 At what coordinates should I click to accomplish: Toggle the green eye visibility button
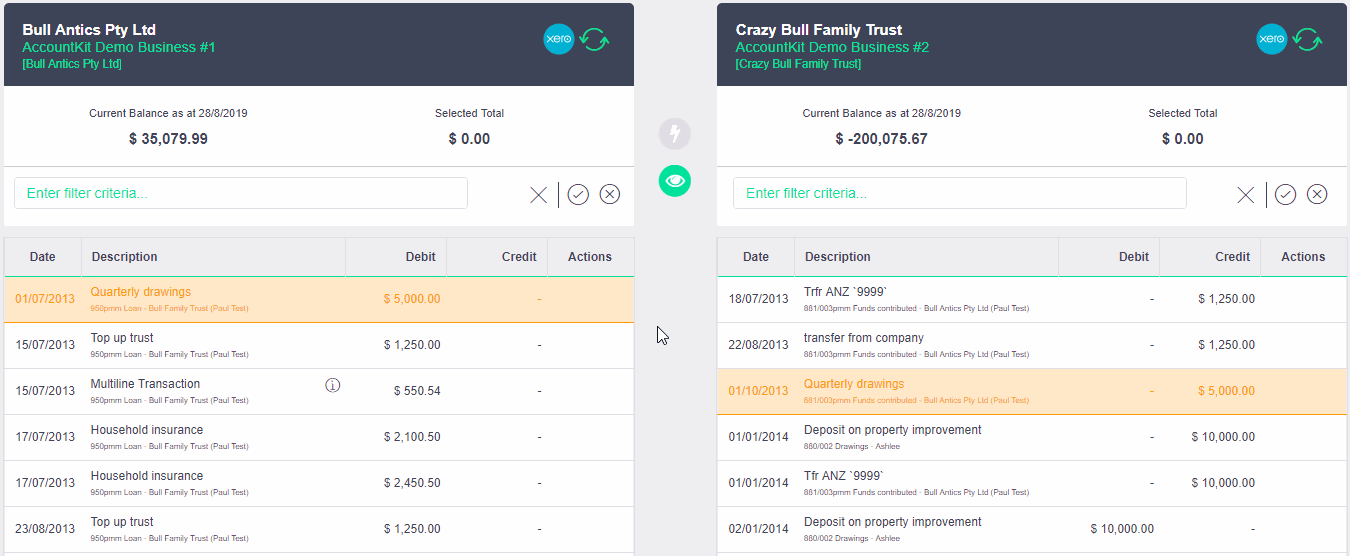(x=675, y=181)
